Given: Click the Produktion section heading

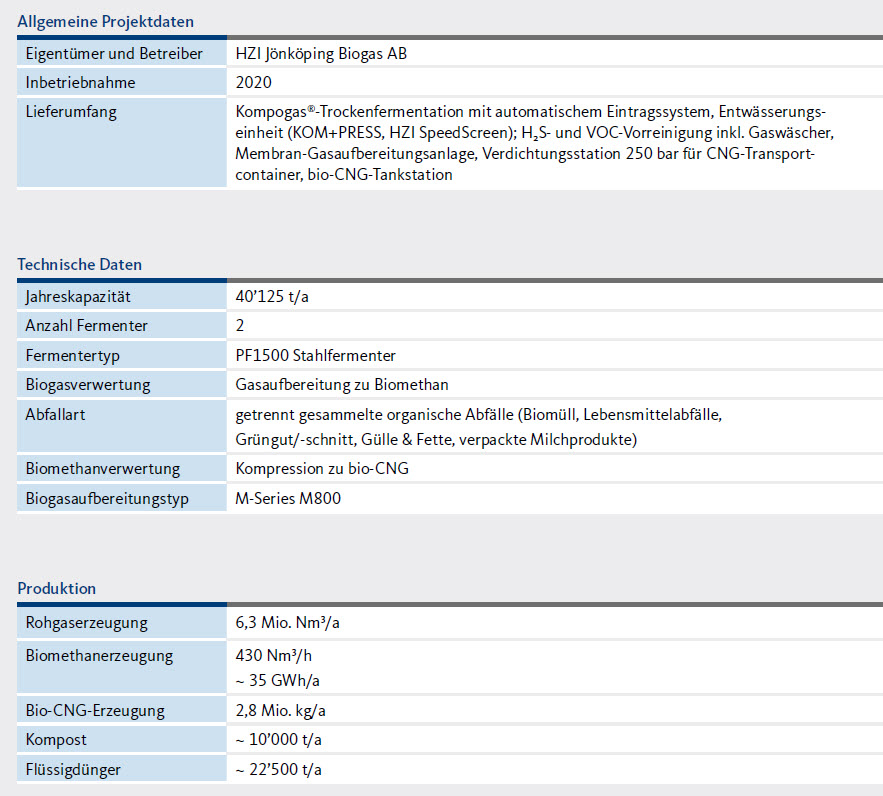Looking at the screenshot, I should (x=57, y=588).
